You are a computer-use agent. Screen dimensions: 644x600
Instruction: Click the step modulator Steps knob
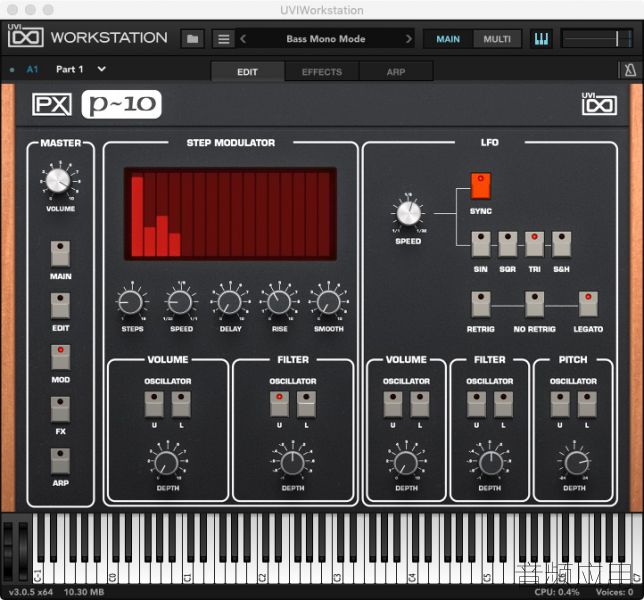tap(131, 302)
